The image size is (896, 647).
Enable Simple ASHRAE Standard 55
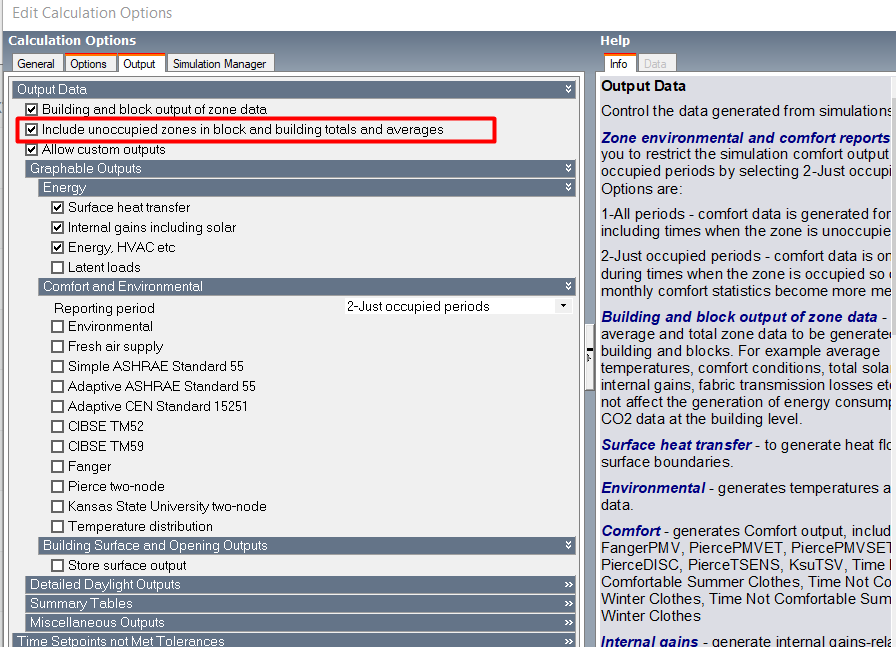click(57, 366)
